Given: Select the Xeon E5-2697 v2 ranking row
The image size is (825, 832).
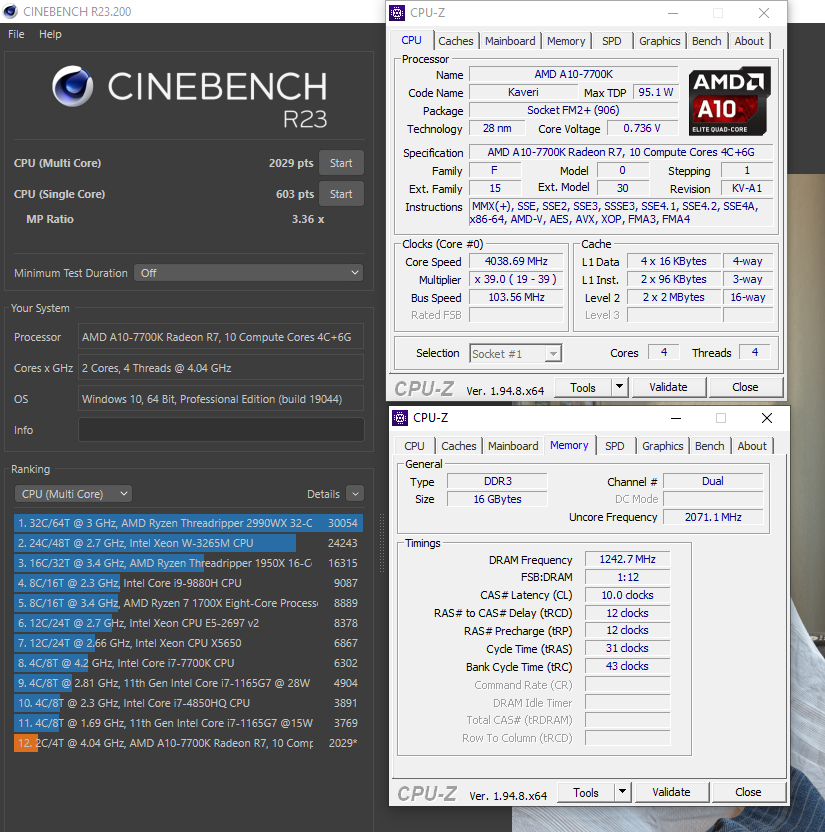Looking at the screenshot, I should coord(188,623).
